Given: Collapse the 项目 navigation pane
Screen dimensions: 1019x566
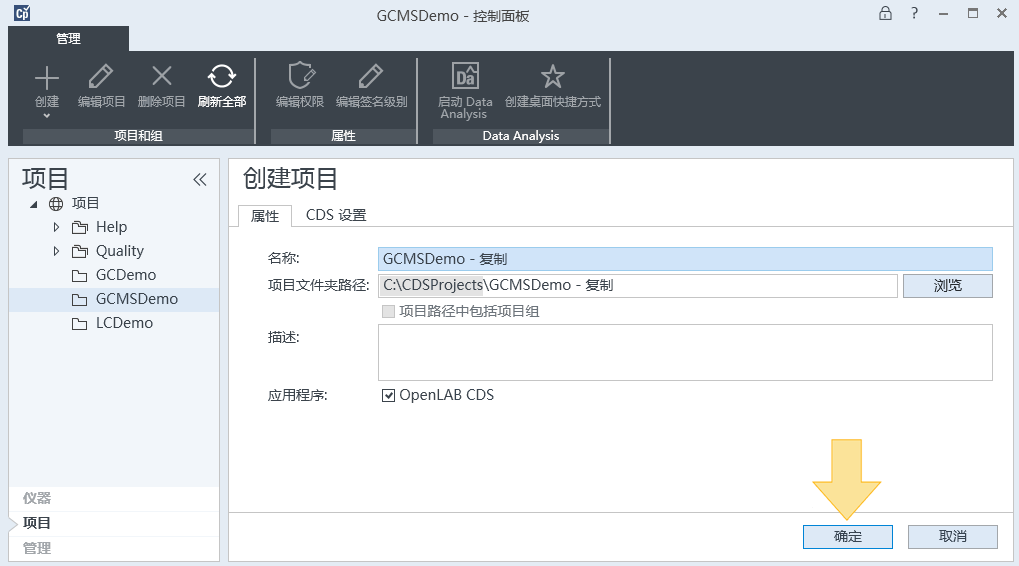Looking at the screenshot, I should click(x=200, y=180).
